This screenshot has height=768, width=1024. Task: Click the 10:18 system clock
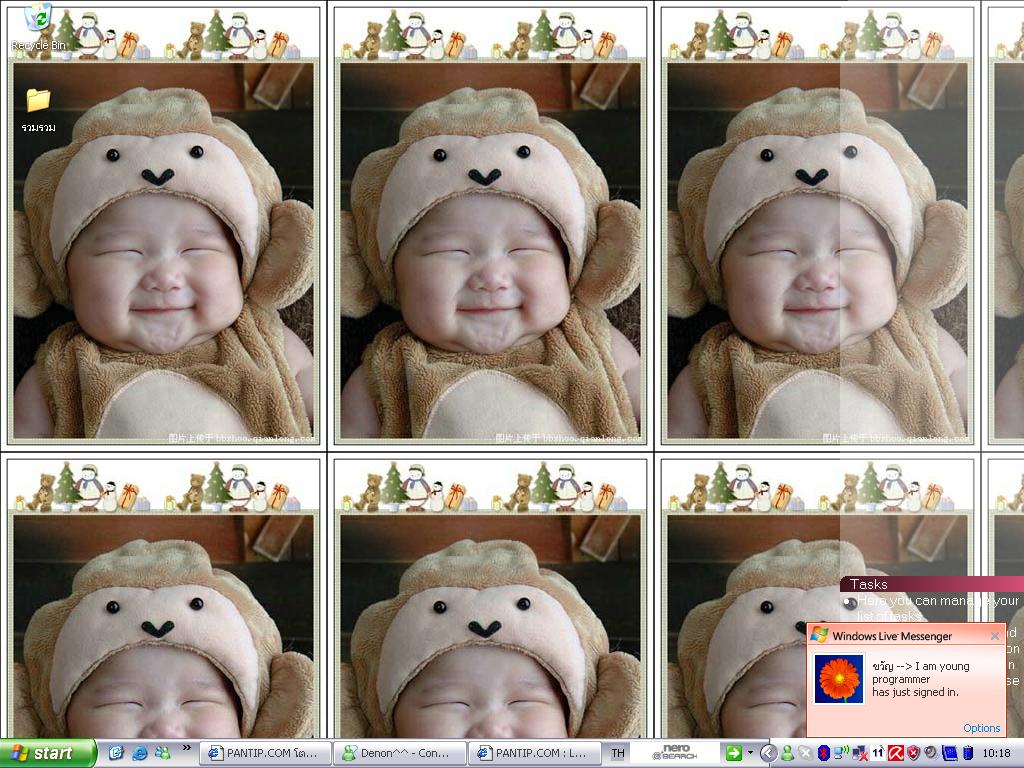pyautogui.click(x=997, y=753)
